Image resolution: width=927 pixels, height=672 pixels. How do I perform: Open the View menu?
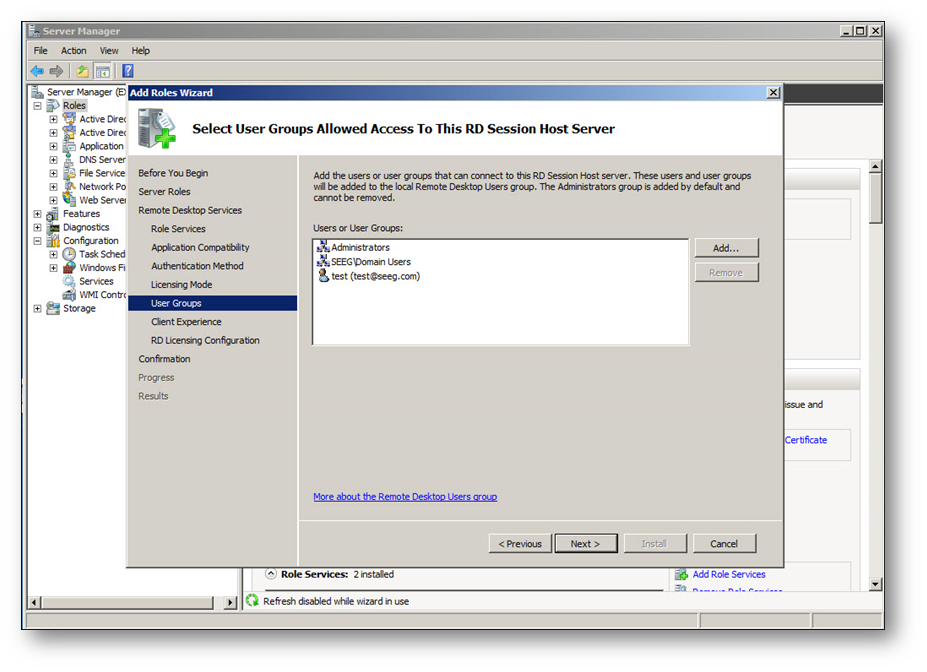[109, 50]
